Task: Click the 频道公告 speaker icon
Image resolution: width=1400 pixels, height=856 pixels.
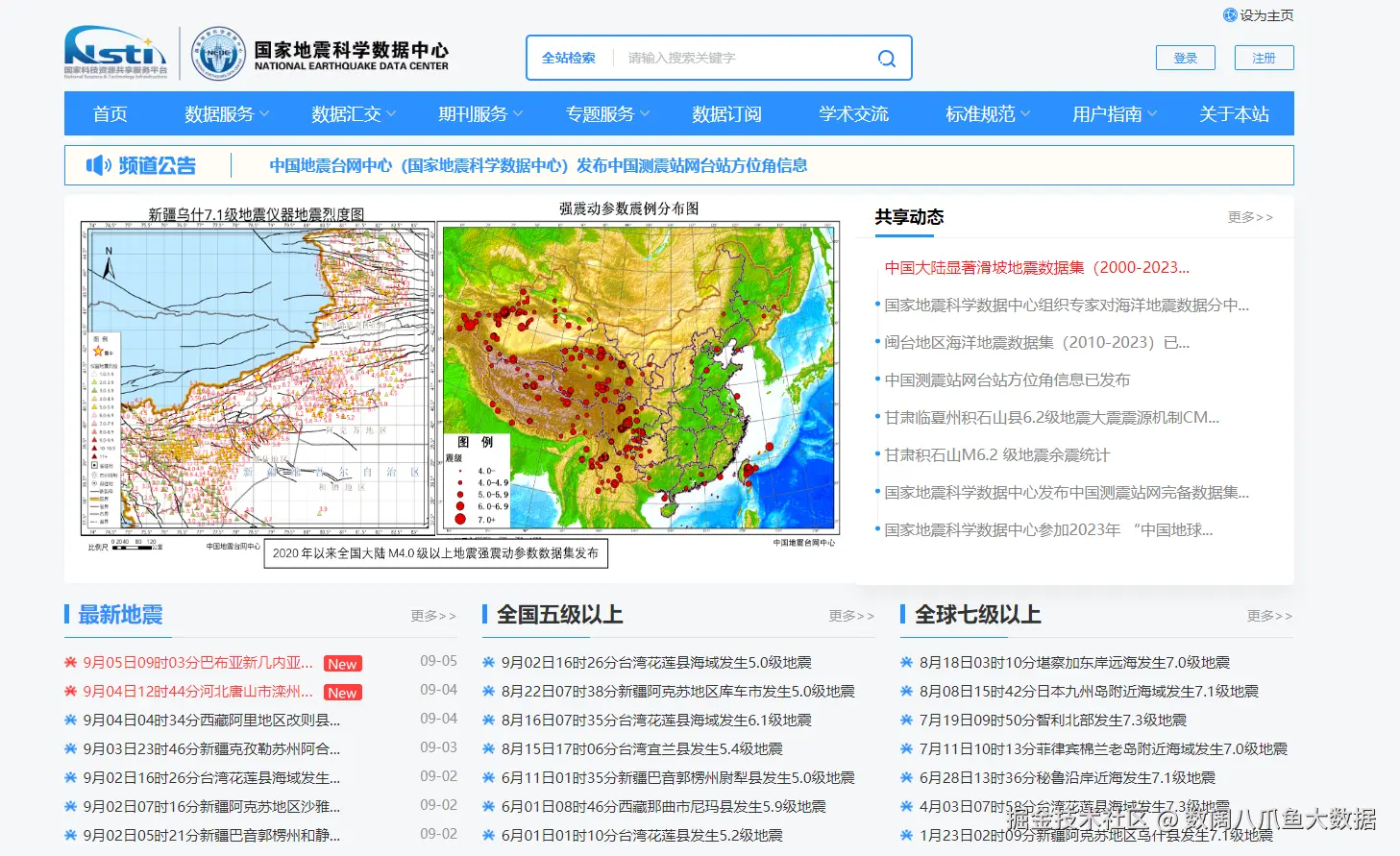Action: pyautogui.click(x=99, y=165)
